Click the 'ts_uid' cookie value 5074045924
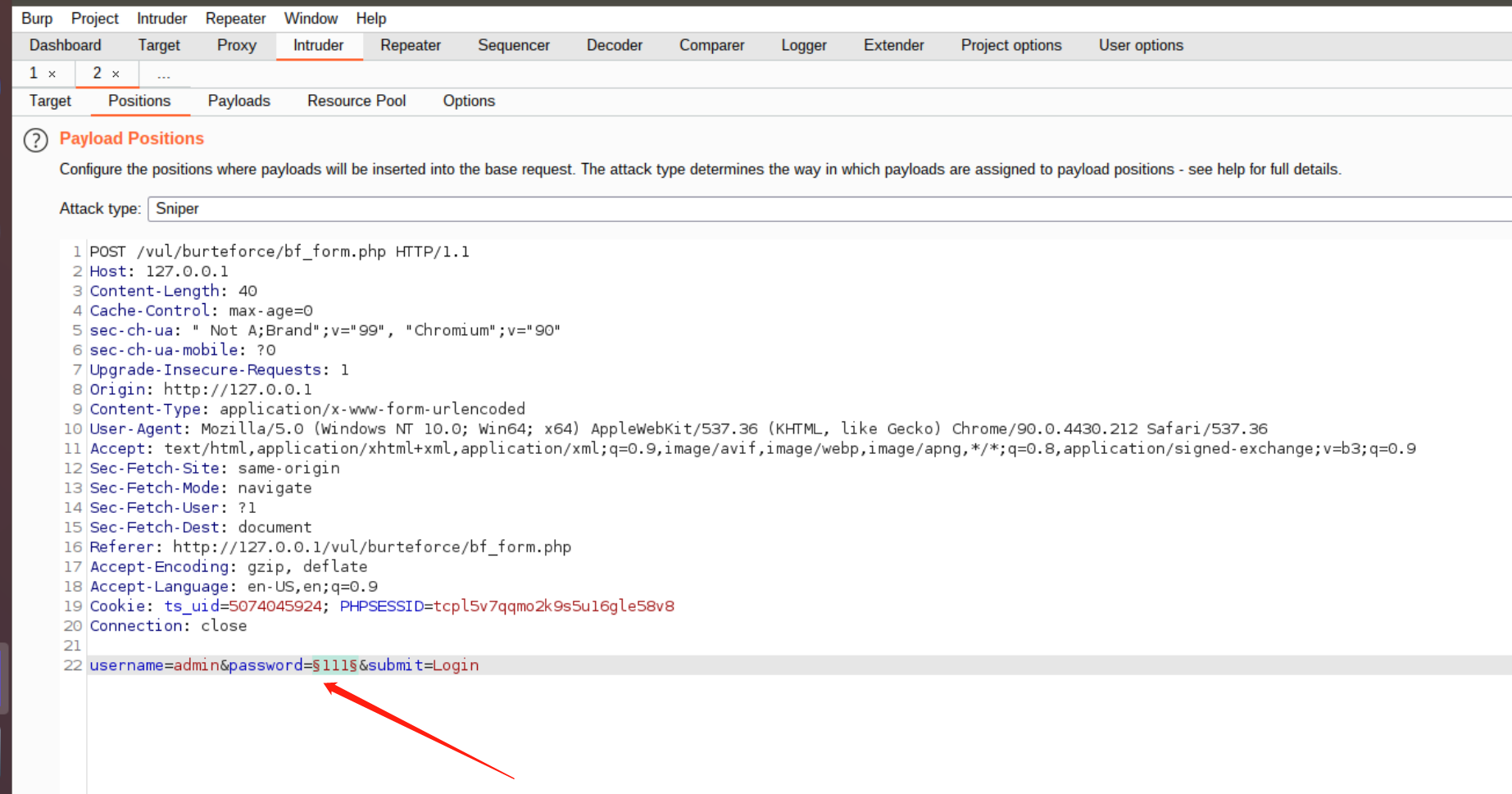The height and width of the screenshot is (794, 1512). pyautogui.click(x=275, y=606)
